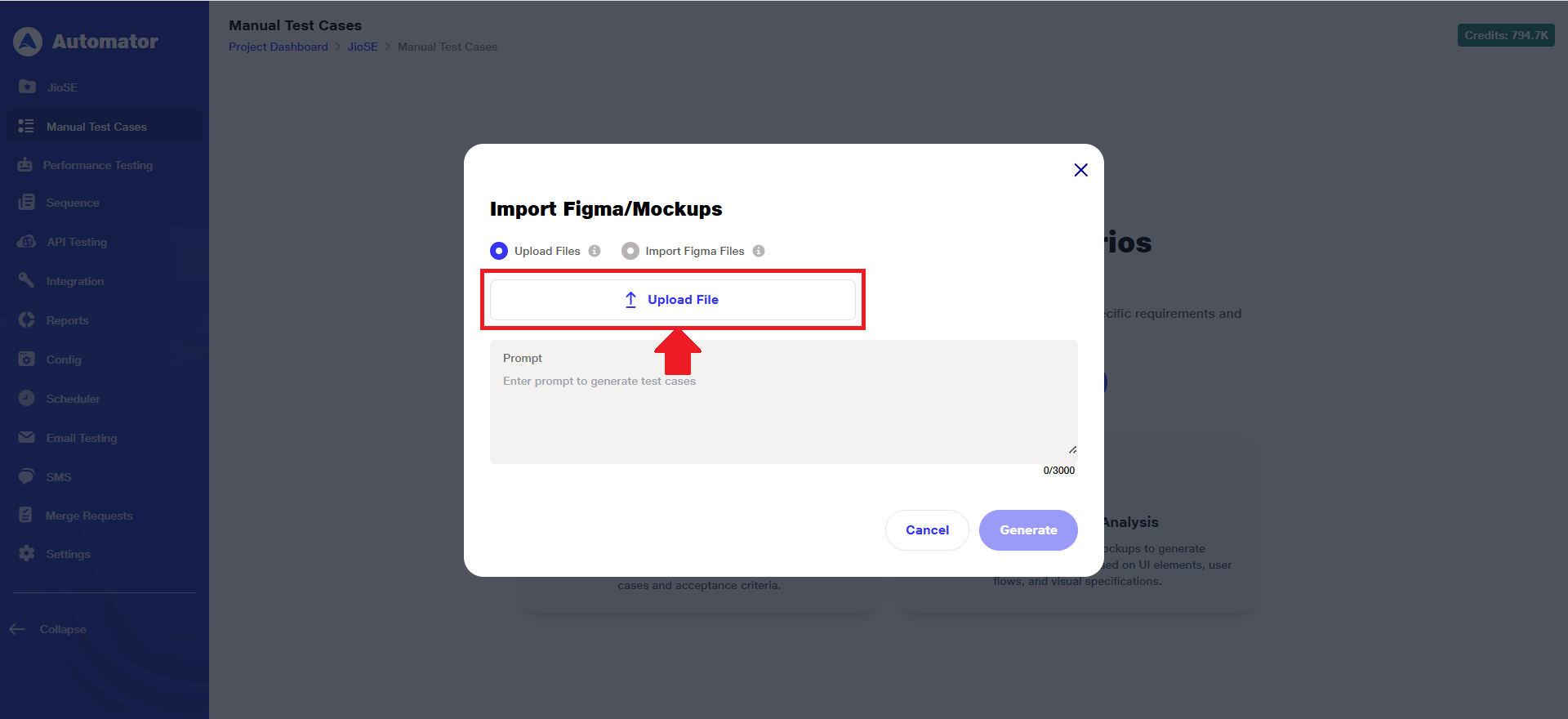Click the Automator logo icon

pos(28,42)
